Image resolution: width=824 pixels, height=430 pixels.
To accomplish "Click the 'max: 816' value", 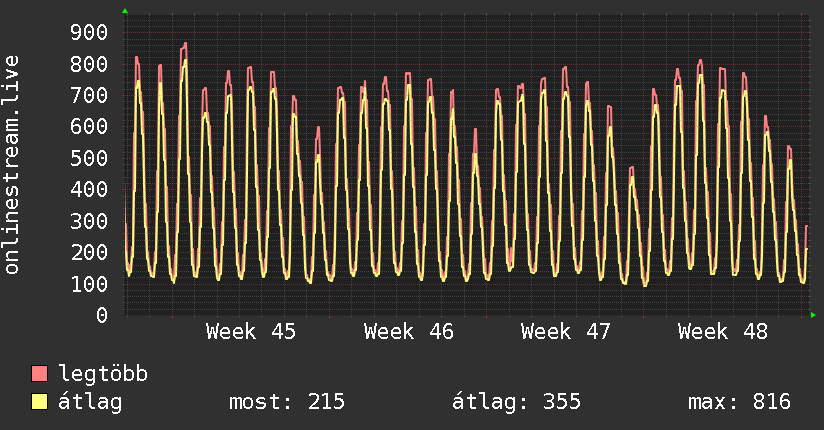I will [739, 402].
